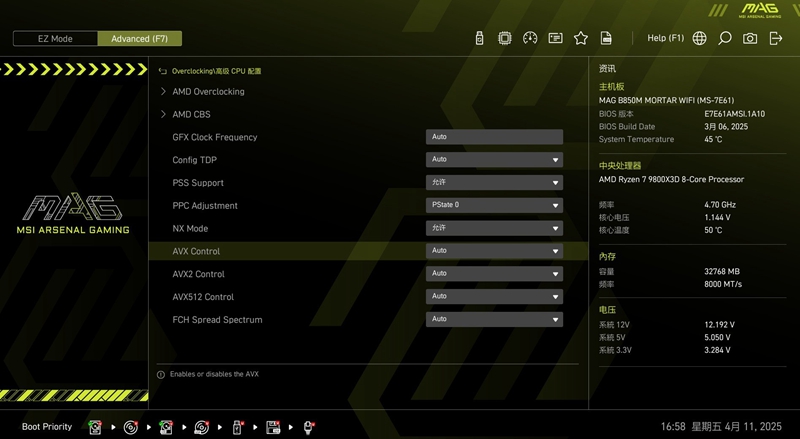Expand the AMD Overclocking submenu

tap(207, 92)
